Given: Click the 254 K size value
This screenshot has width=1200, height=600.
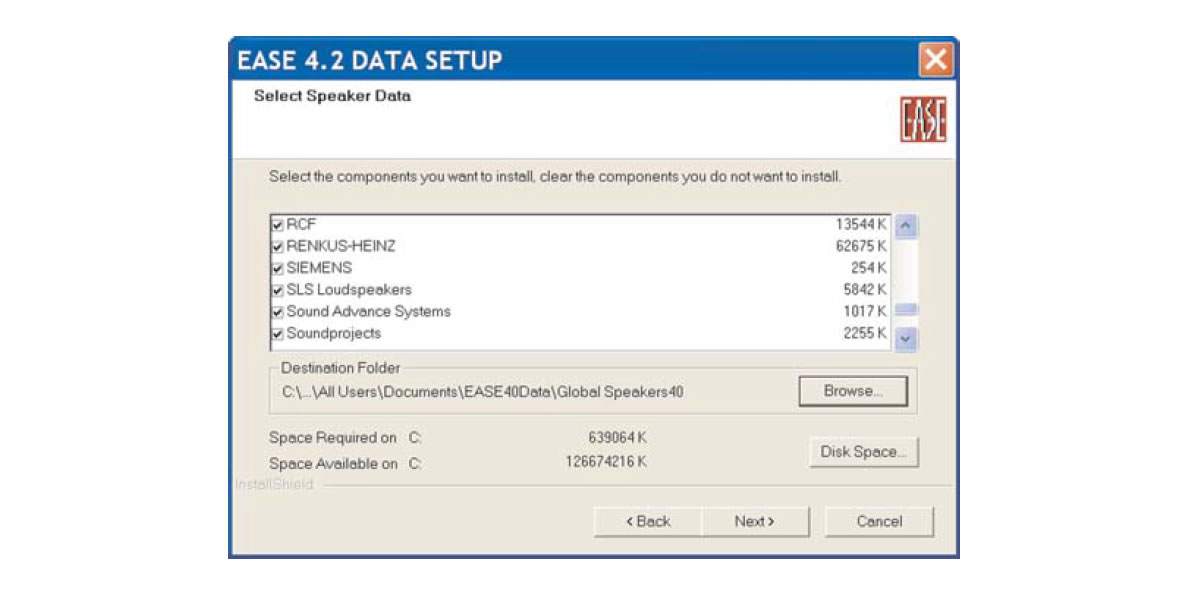Looking at the screenshot, I should pyautogui.click(x=869, y=269).
